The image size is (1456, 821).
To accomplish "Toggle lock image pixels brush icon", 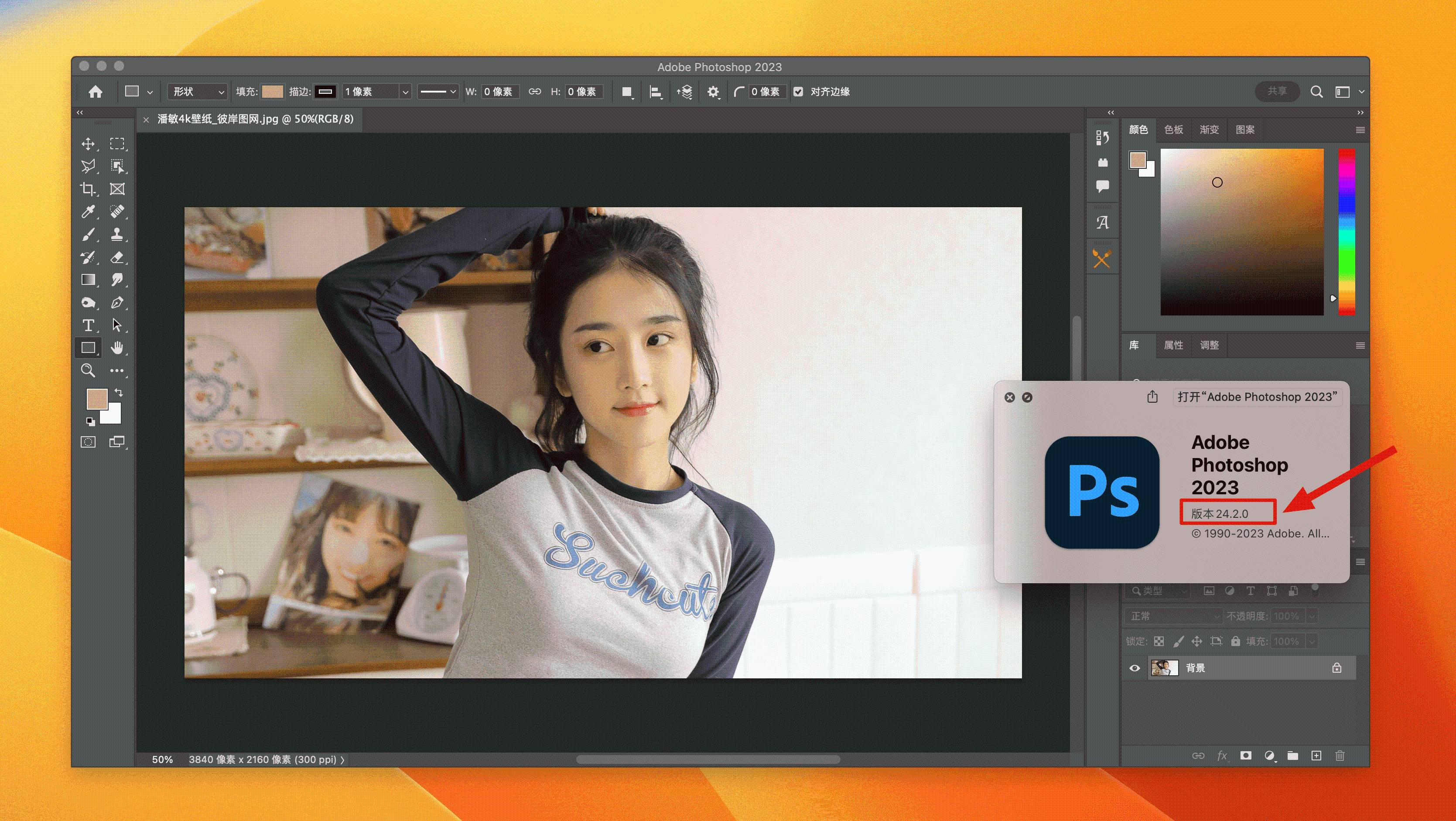I will pos(1178,641).
